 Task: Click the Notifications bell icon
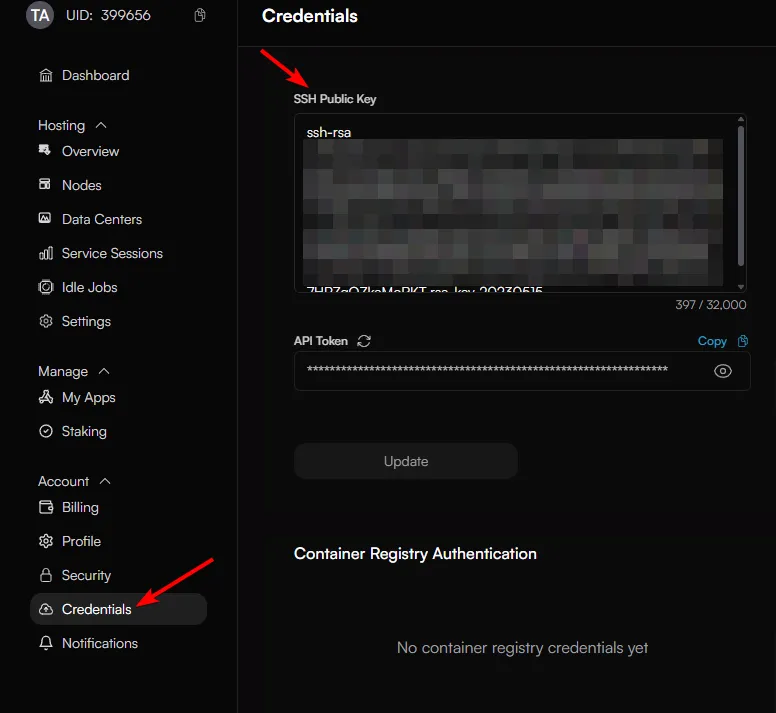[46, 643]
